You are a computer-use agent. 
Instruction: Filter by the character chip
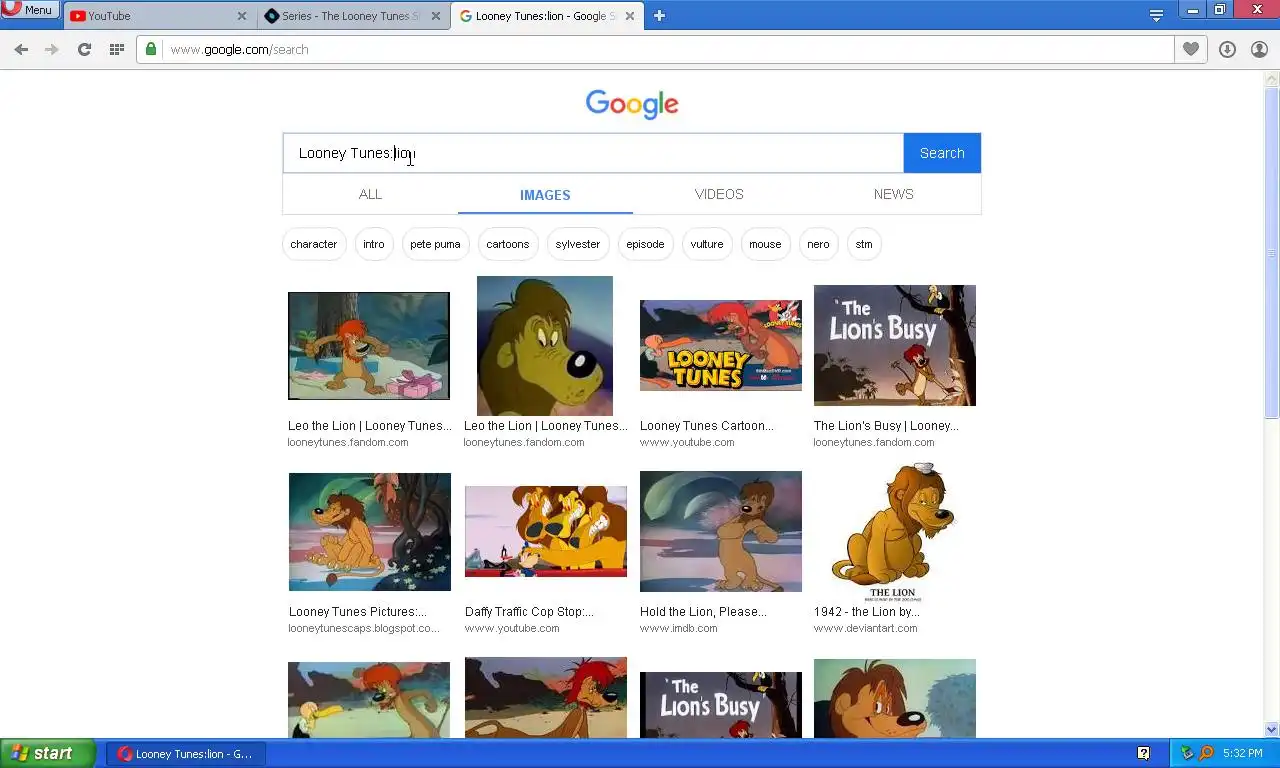click(314, 244)
